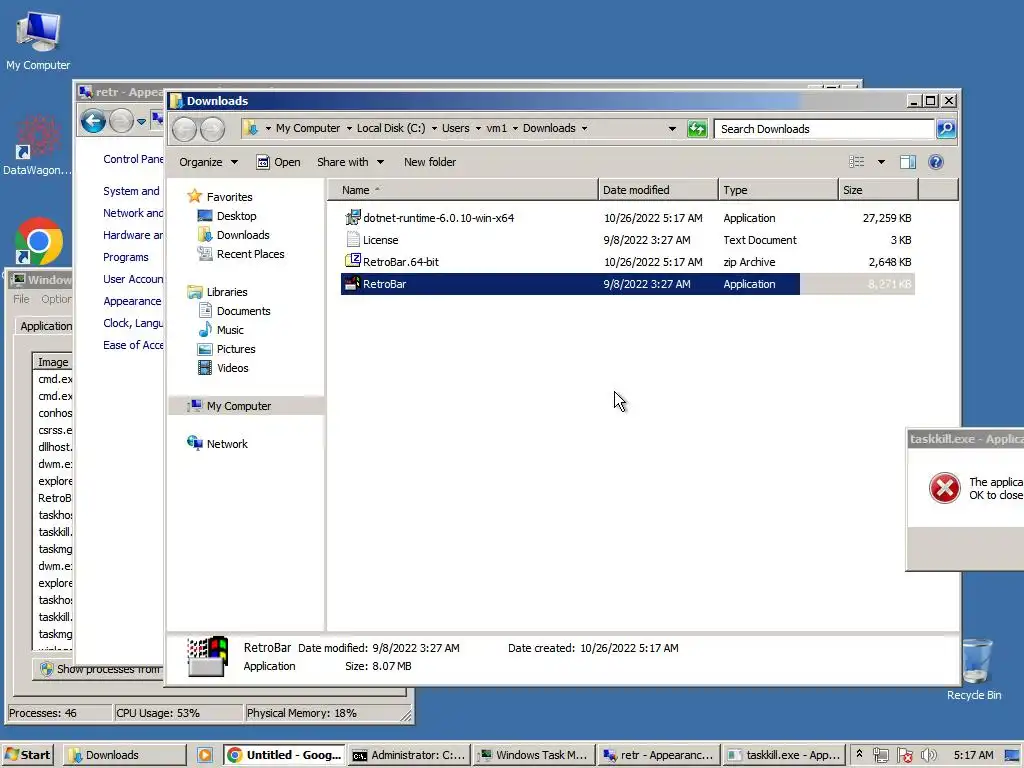Show hidden tray icons arrow
Viewport: 1024px width, 768px height.
[x=859, y=754]
